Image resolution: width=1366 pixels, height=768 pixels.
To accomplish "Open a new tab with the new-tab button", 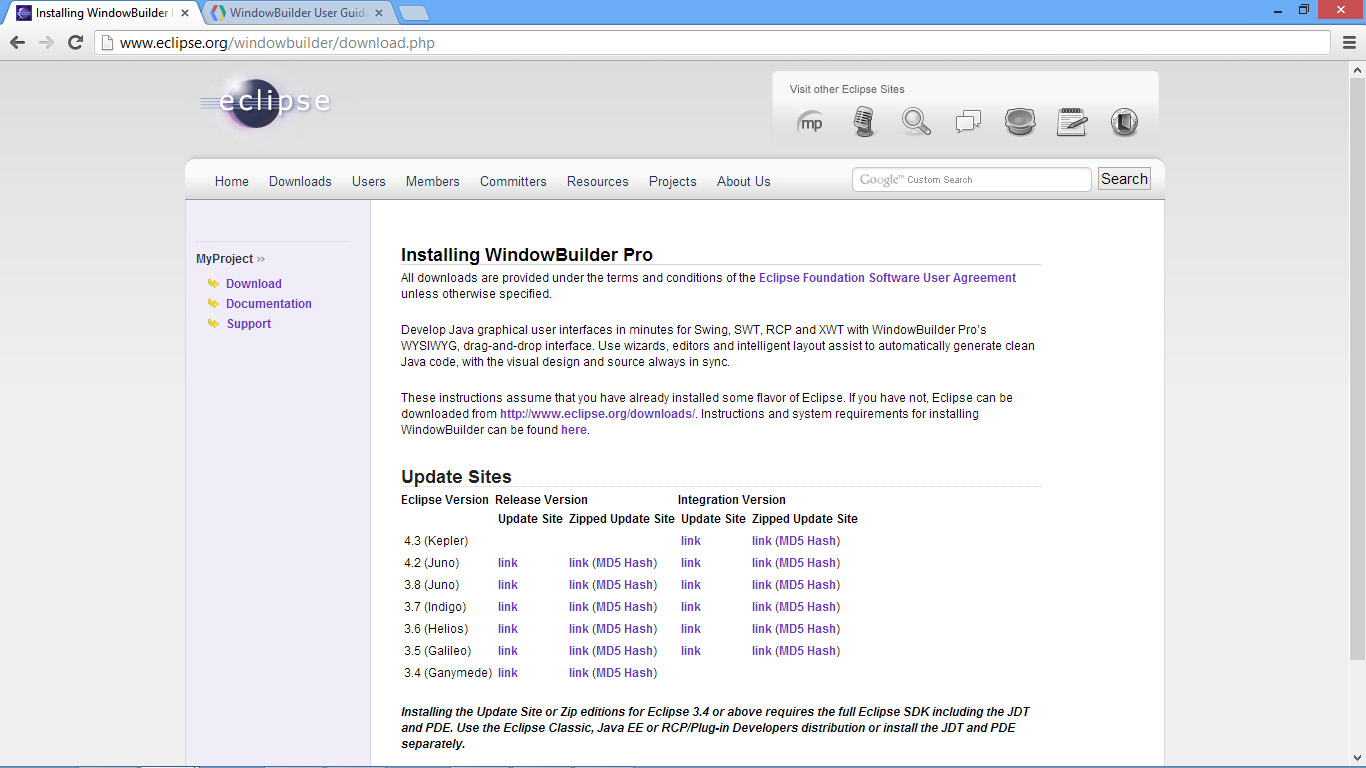I will 413,13.
